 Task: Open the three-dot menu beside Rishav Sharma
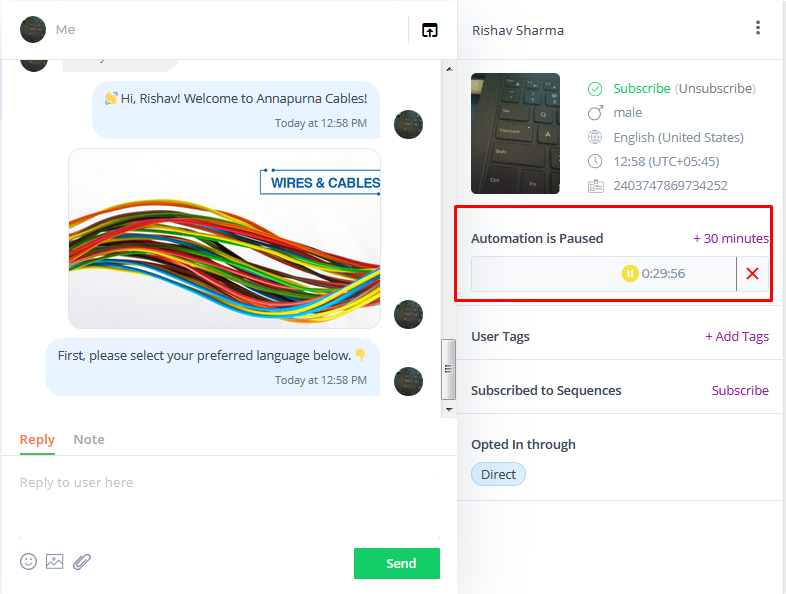[x=757, y=28]
